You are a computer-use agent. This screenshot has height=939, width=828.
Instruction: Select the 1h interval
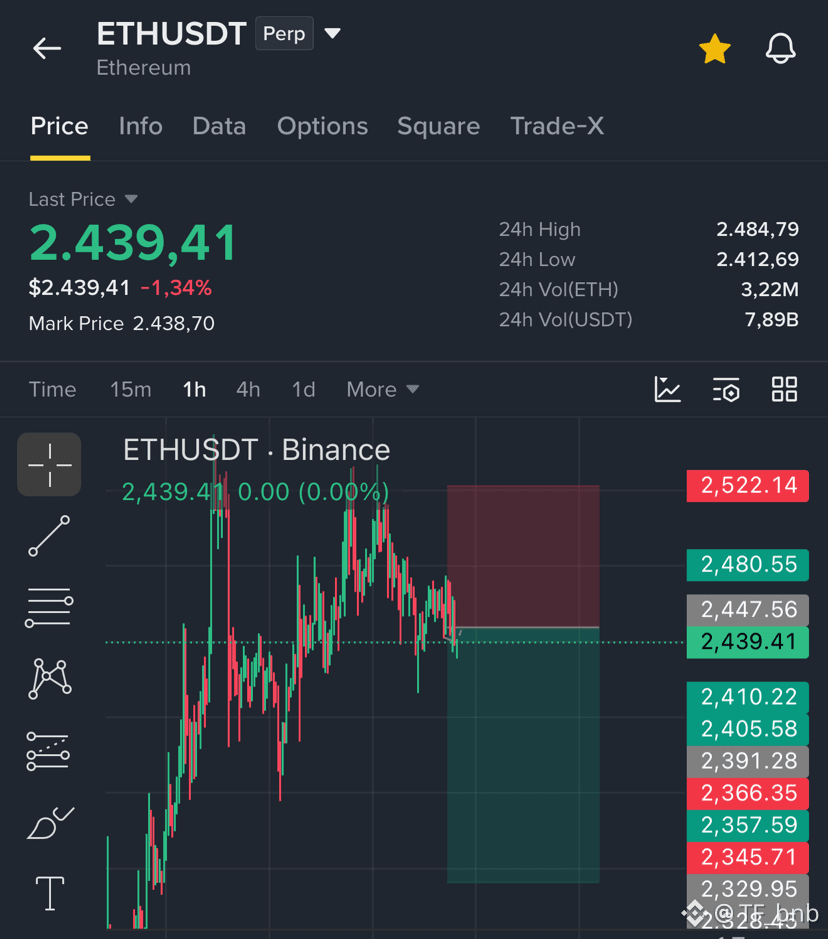pos(194,390)
